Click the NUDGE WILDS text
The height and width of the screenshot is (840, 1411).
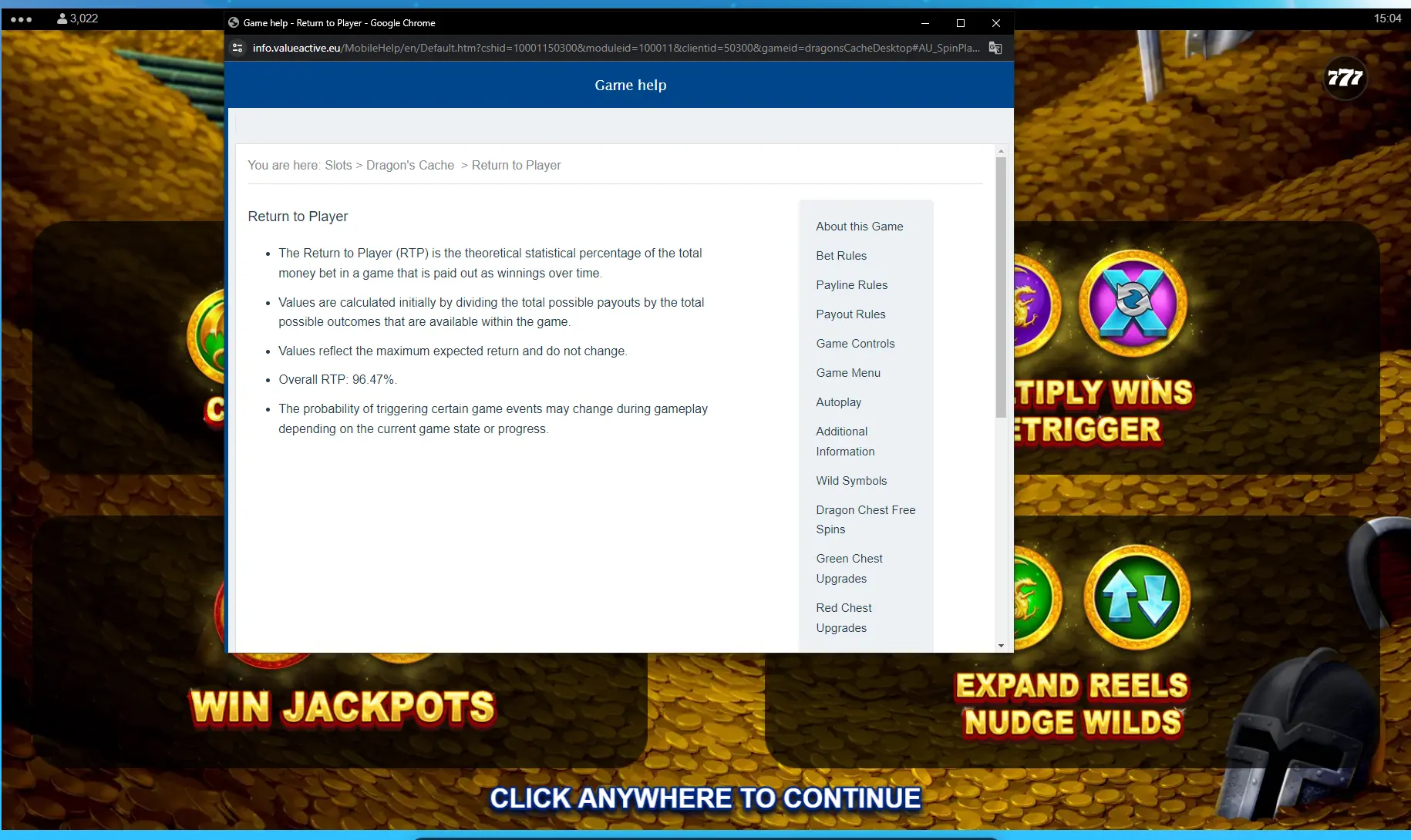(x=1073, y=723)
